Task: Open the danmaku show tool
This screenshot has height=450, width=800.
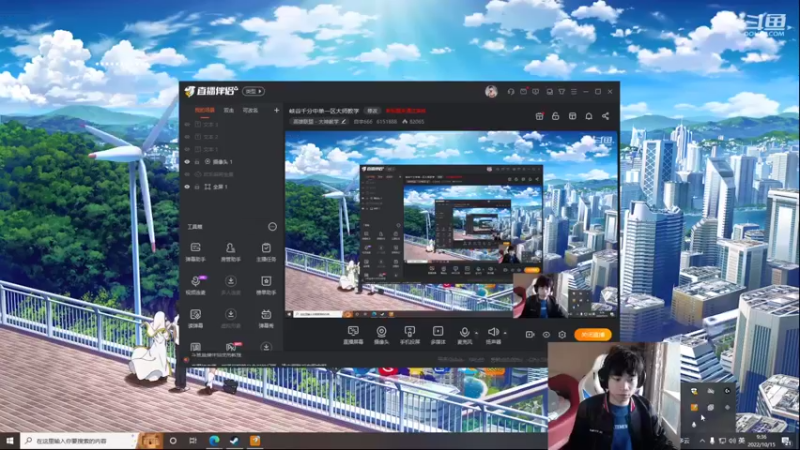Action: tap(266, 318)
